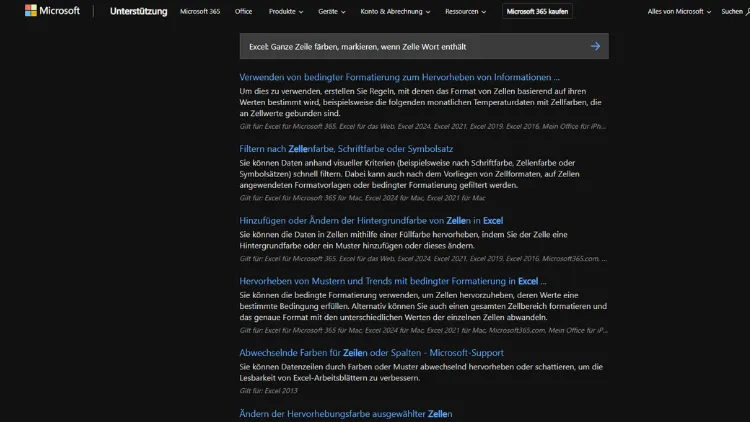Open result Abwechselnde Farben für Zeilen oder Spalten
Image resolution: width=750 pixels, height=422 pixels.
(x=371, y=353)
